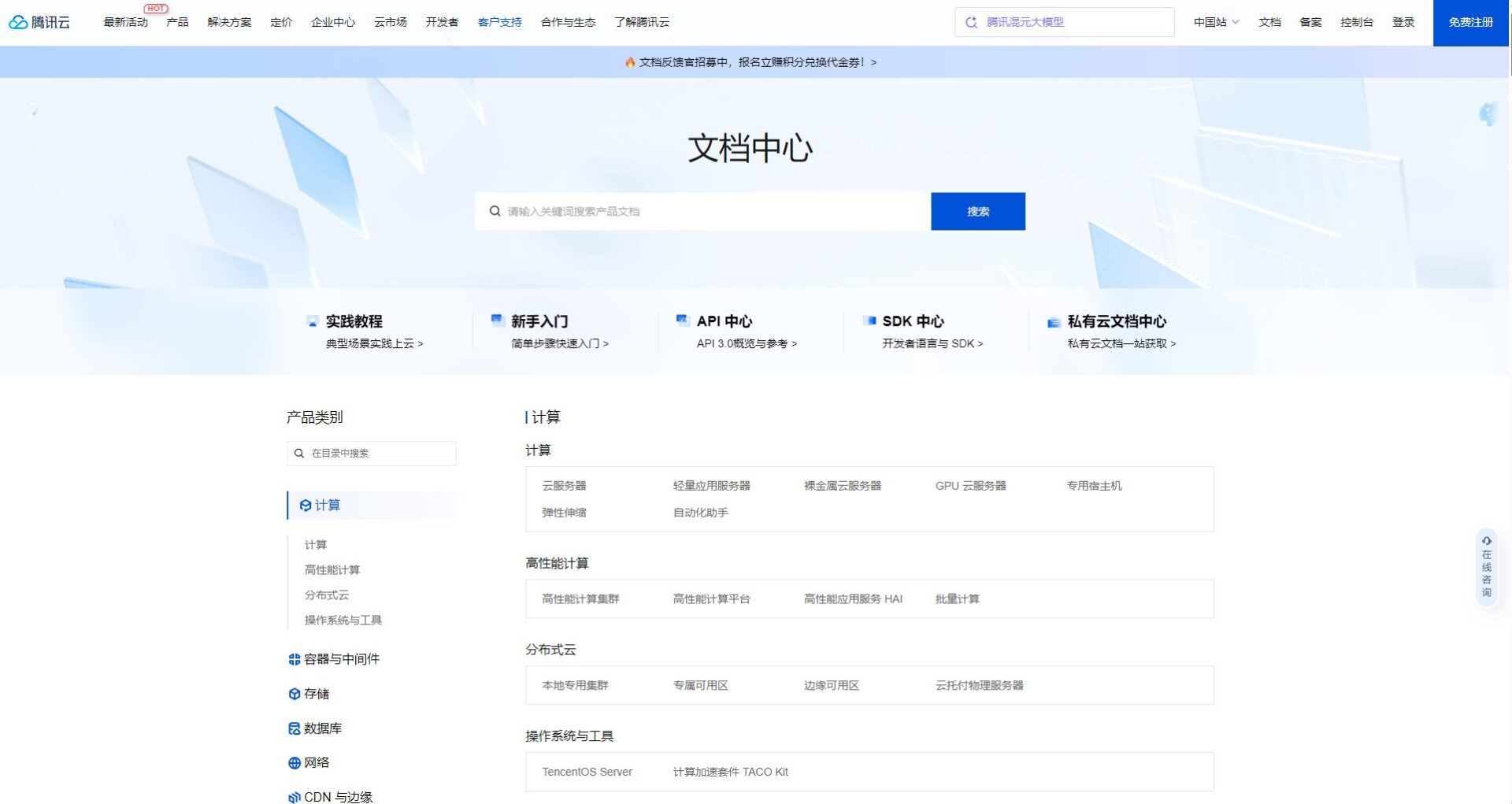1512x804 pixels.
Task: Select 客户支持 in the navigation bar
Action: pos(499,22)
